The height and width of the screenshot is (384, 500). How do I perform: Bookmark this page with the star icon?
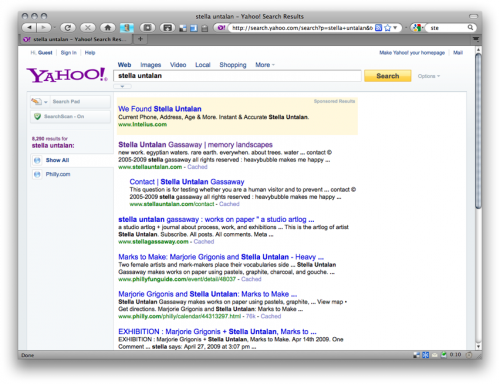click(x=387, y=28)
